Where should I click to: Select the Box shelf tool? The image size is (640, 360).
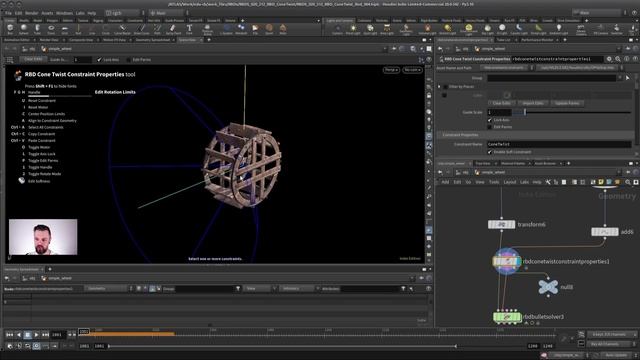[10, 29]
